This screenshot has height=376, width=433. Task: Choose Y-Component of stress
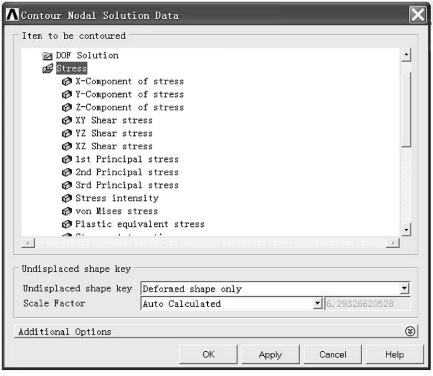(x=130, y=95)
